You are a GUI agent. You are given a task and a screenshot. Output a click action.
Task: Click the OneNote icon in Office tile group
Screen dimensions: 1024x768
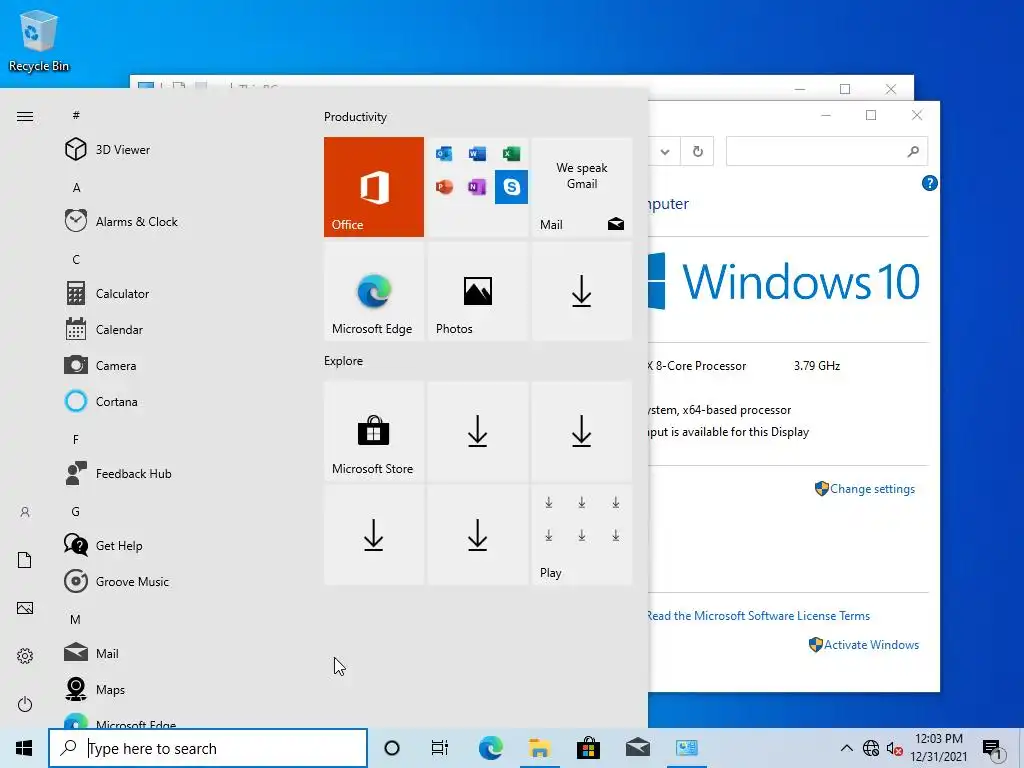click(x=477, y=187)
